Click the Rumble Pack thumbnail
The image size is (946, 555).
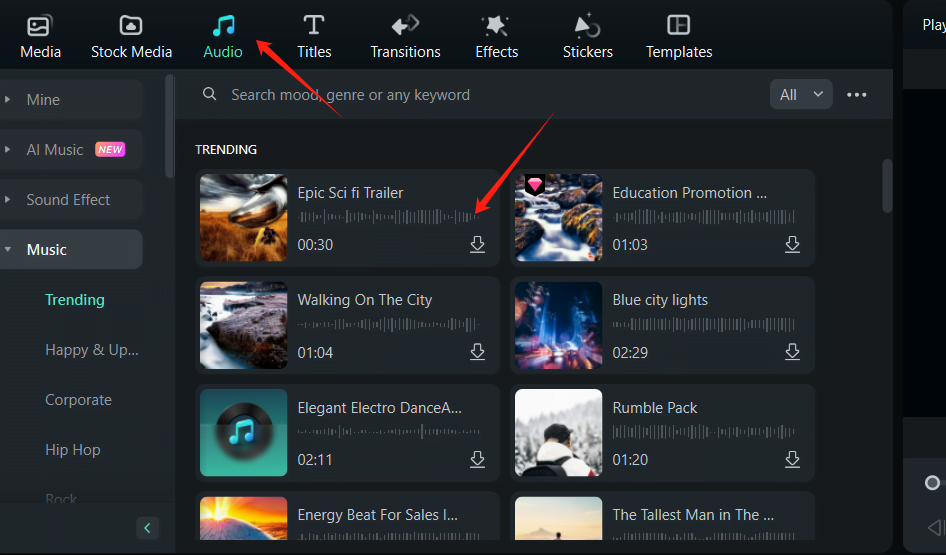click(559, 433)
